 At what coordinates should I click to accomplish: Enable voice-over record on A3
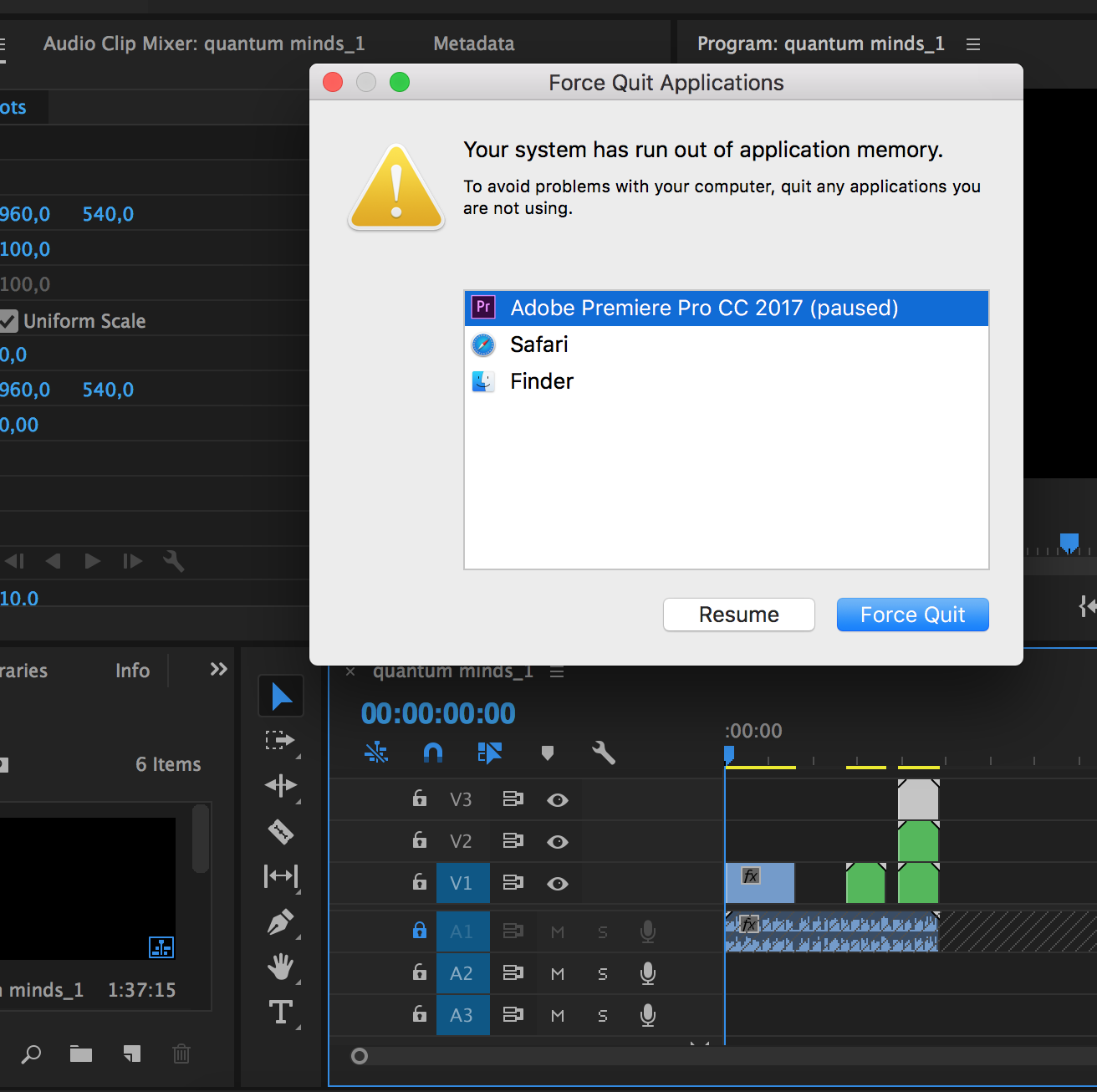tap(648, 1015)
